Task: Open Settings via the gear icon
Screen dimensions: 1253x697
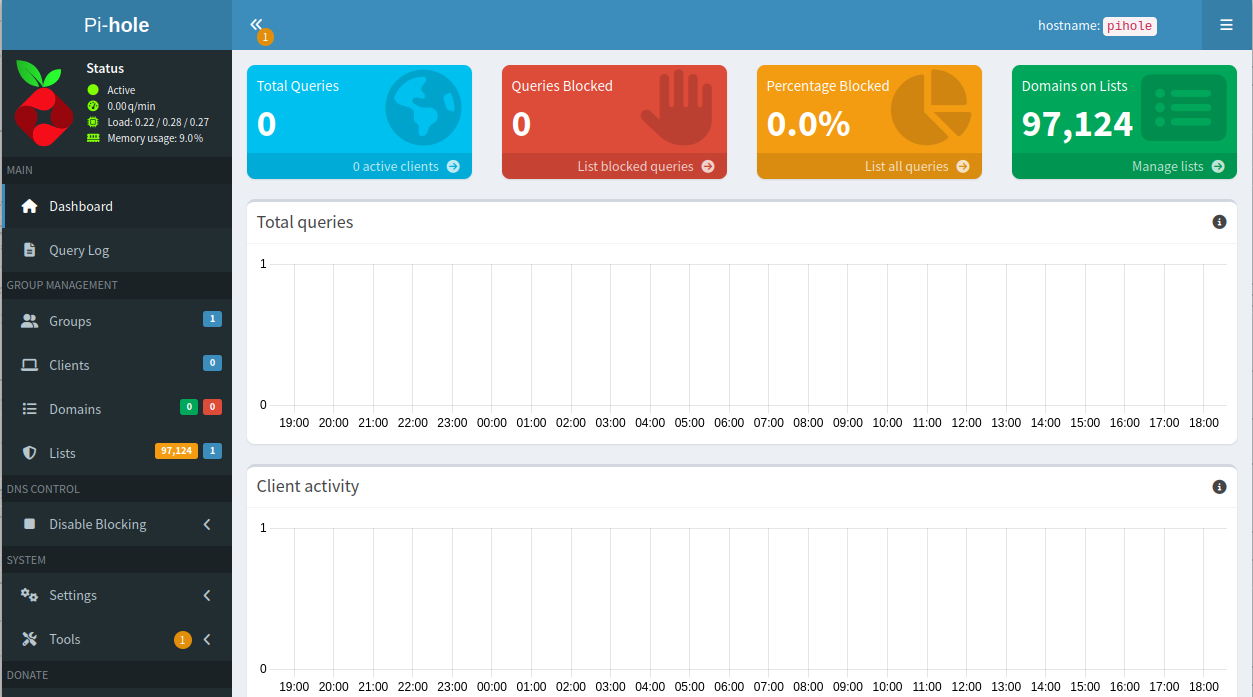Action: (28, 594)
